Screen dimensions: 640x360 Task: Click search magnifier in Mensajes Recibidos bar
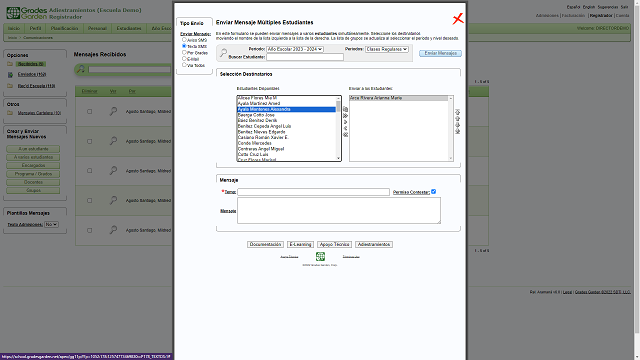click(81, 69)
